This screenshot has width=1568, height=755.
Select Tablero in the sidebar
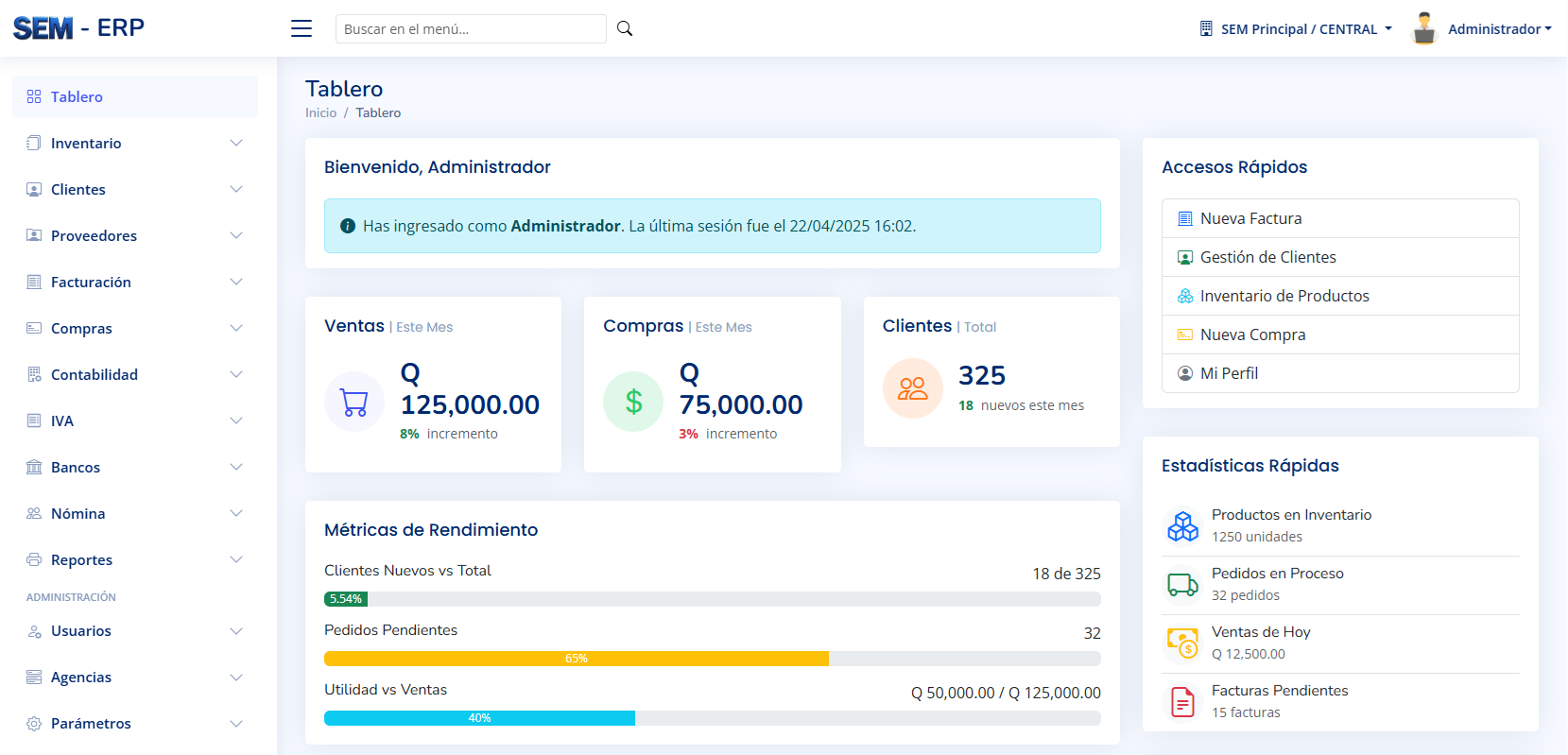[x=134, y=97]
